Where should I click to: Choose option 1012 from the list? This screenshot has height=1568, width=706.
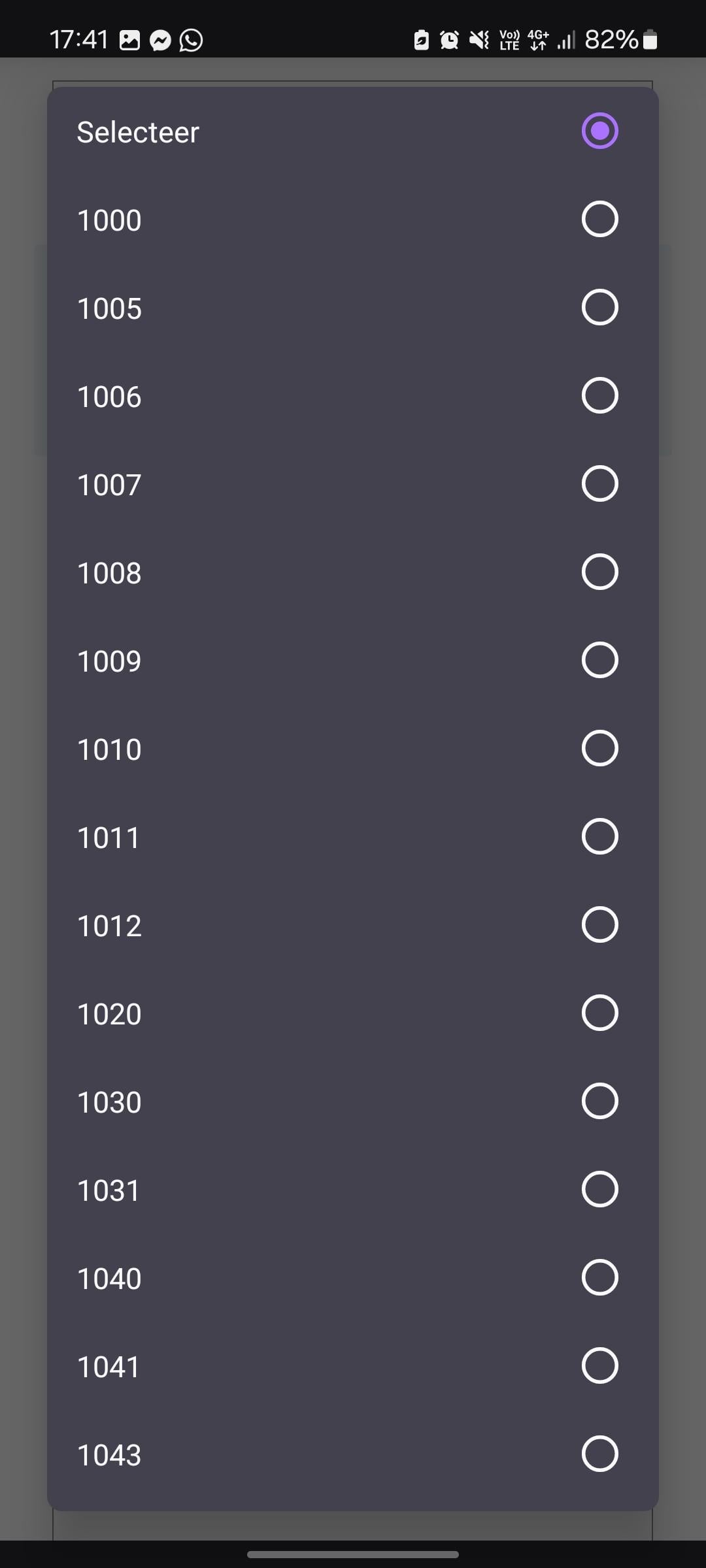[110, 926]
